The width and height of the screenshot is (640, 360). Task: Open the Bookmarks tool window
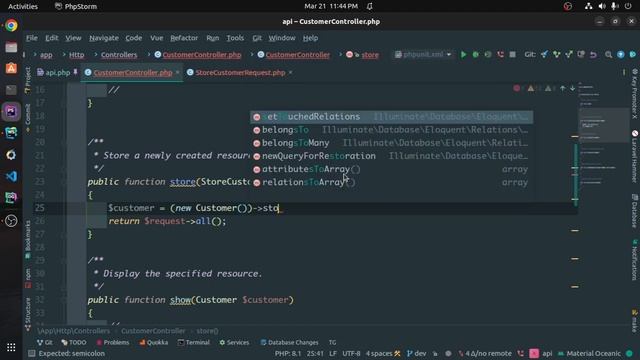pos(28,239)
